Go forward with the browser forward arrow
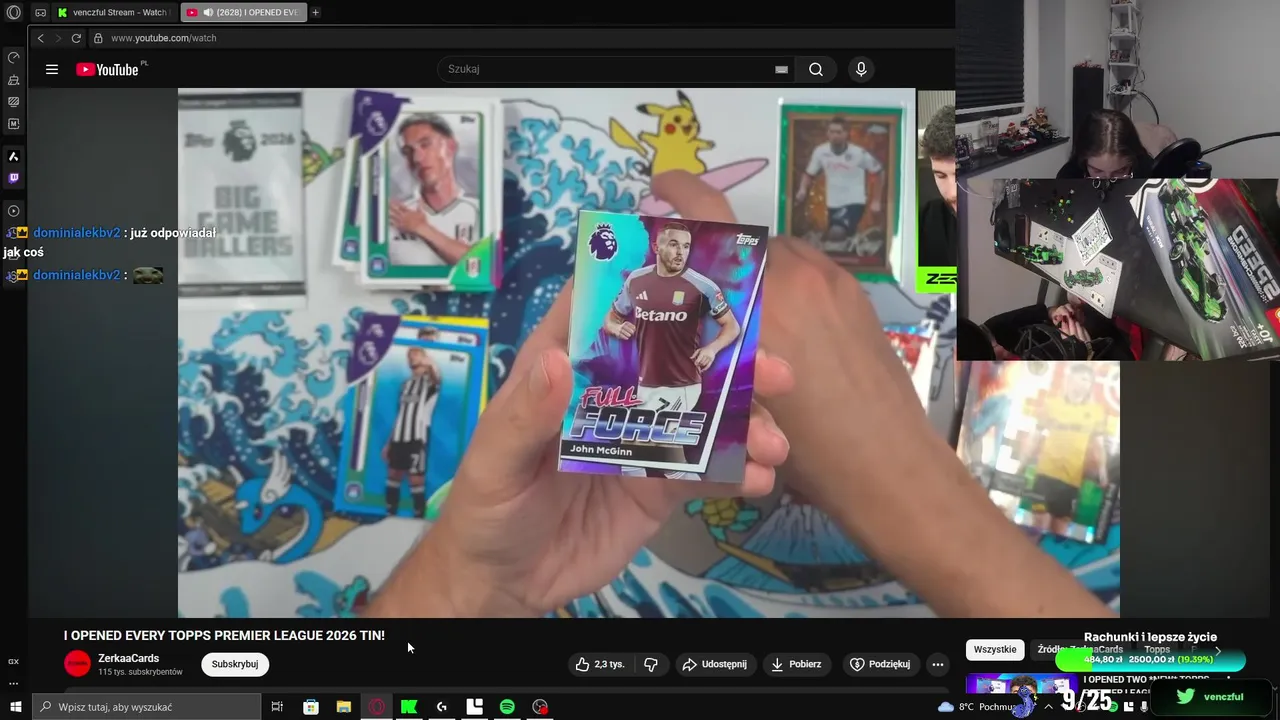Image resolution: width=1280 pixels, height=720 pixels. [58, 38]
